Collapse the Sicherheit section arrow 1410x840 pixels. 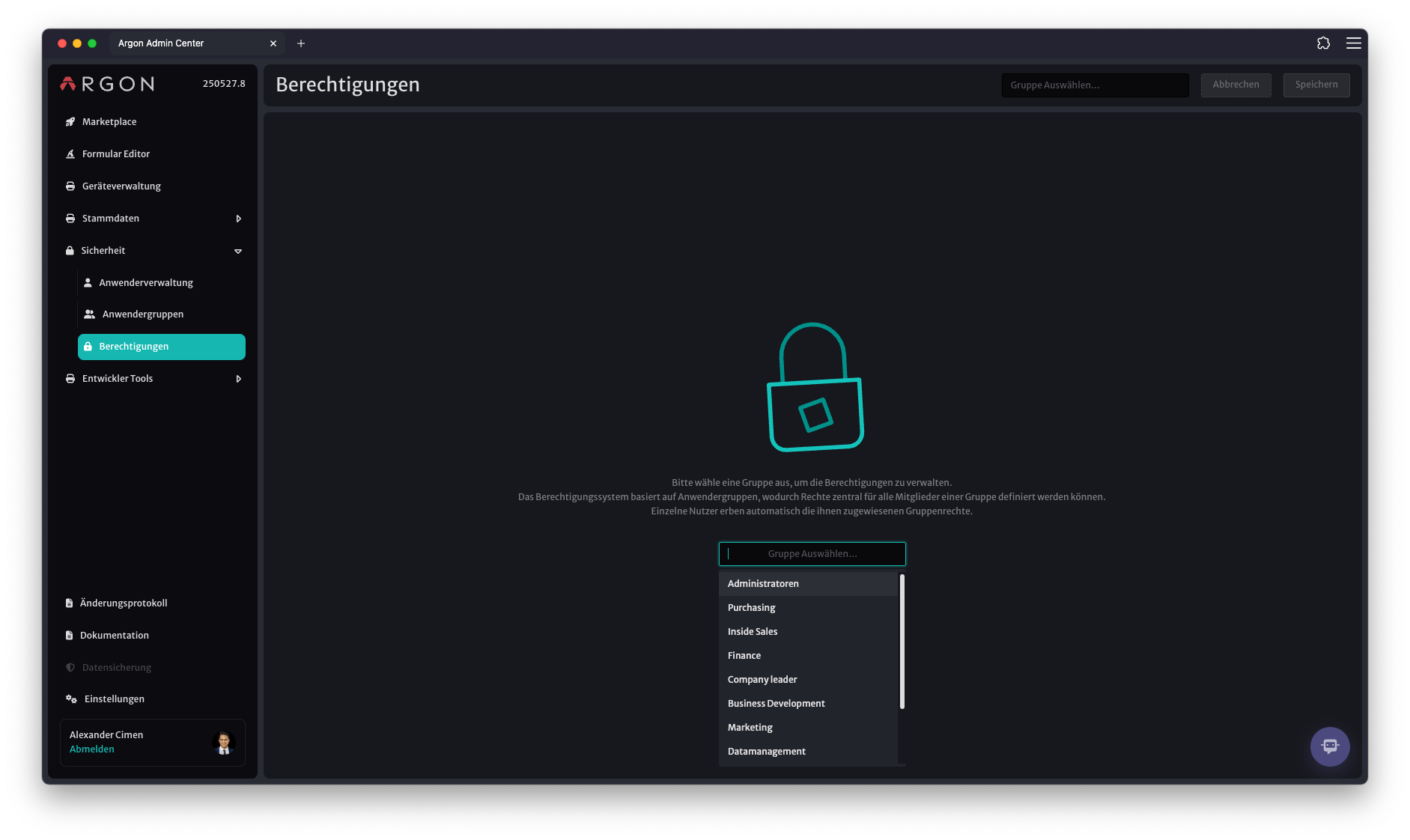coord(238,252)
